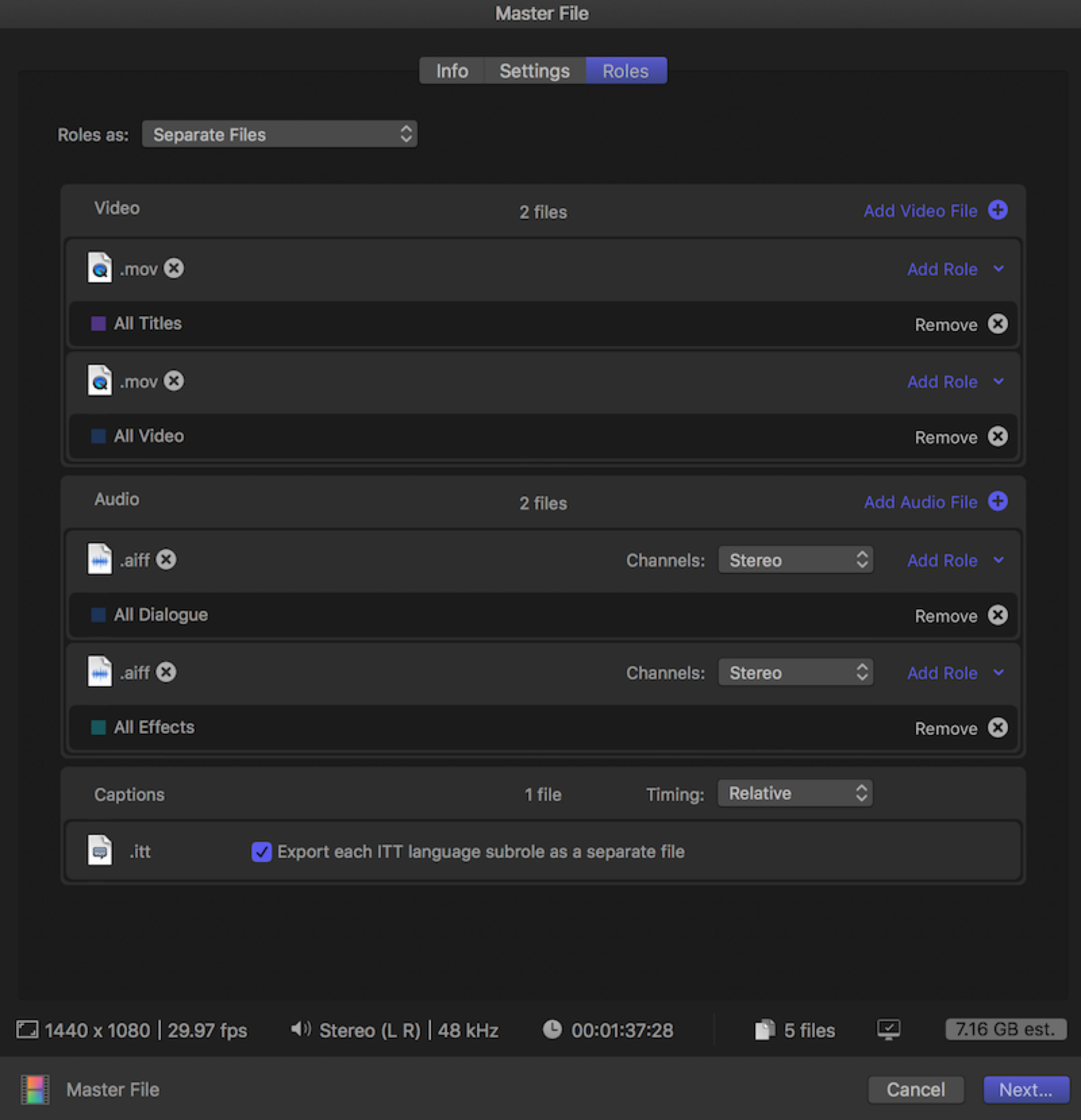
Task: Open the captions Timing Relative dropdown
Action: tap(795, 793)
